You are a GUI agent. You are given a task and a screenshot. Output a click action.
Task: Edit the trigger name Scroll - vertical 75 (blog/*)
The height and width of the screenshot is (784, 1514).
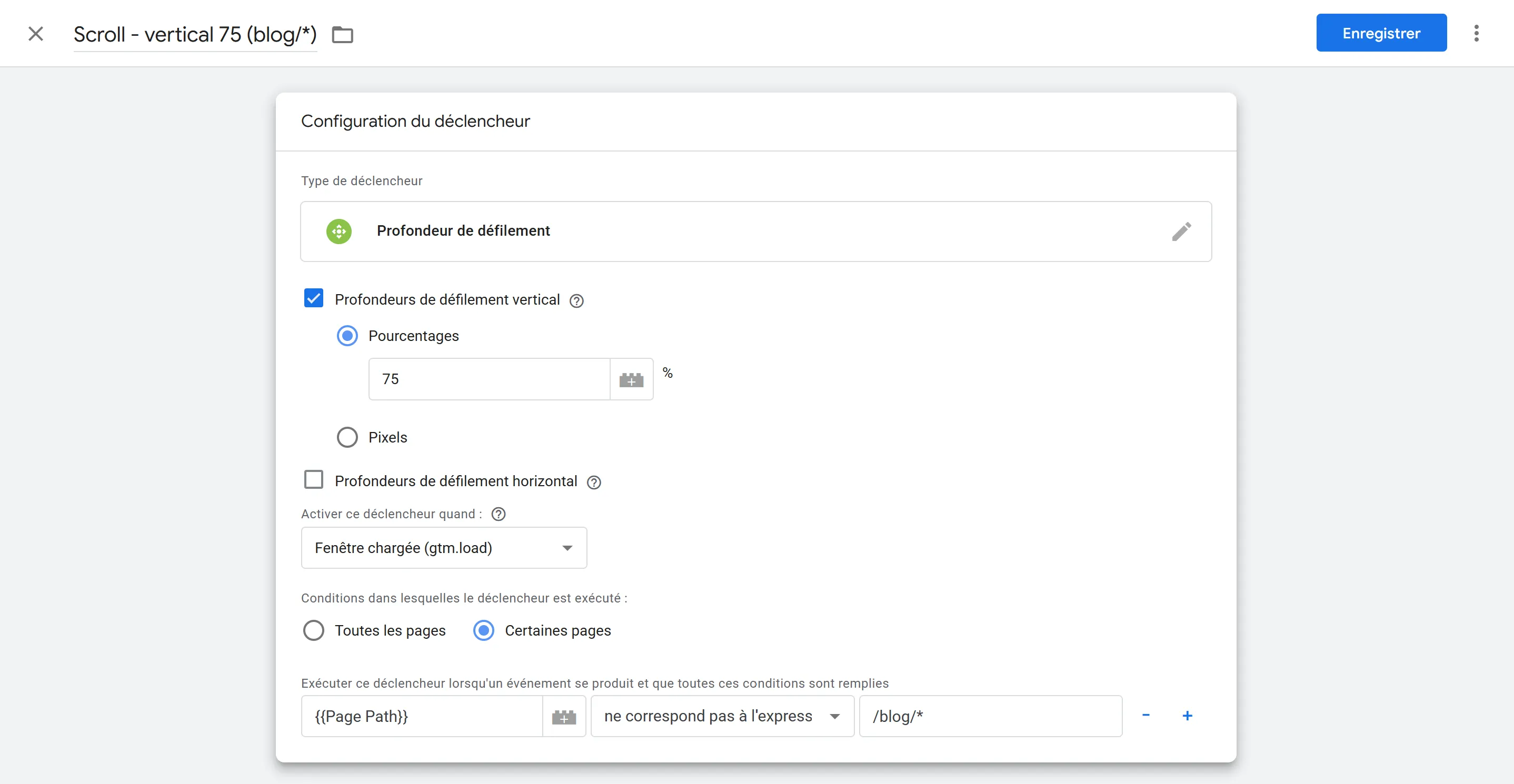[x=195, y=35]
